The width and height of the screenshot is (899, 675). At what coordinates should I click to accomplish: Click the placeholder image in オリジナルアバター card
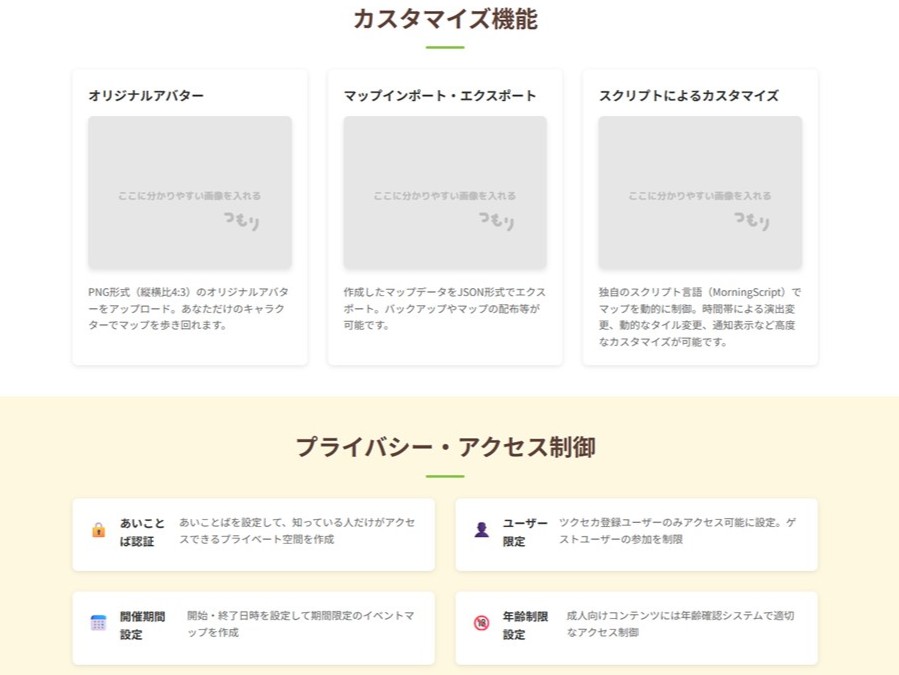pyautogui.click(x=188, y=190)
